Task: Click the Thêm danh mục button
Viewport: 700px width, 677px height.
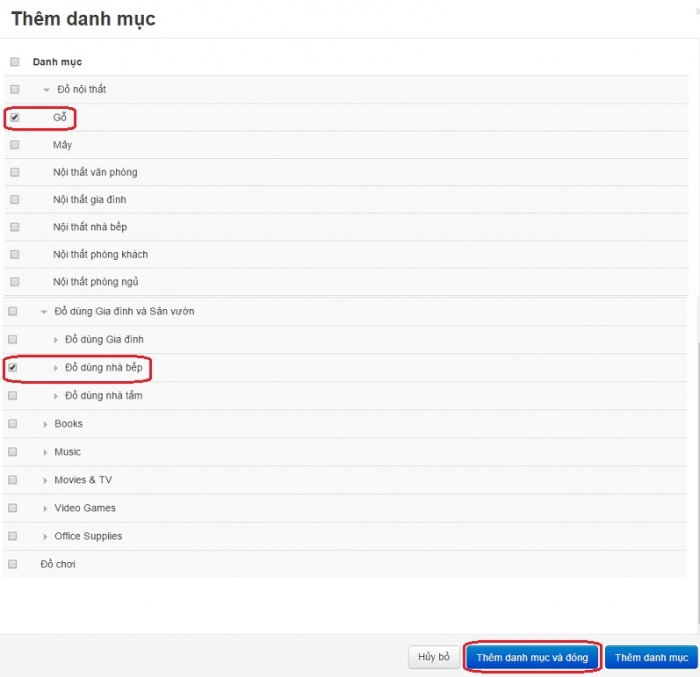Action: [x=651, y=657]
